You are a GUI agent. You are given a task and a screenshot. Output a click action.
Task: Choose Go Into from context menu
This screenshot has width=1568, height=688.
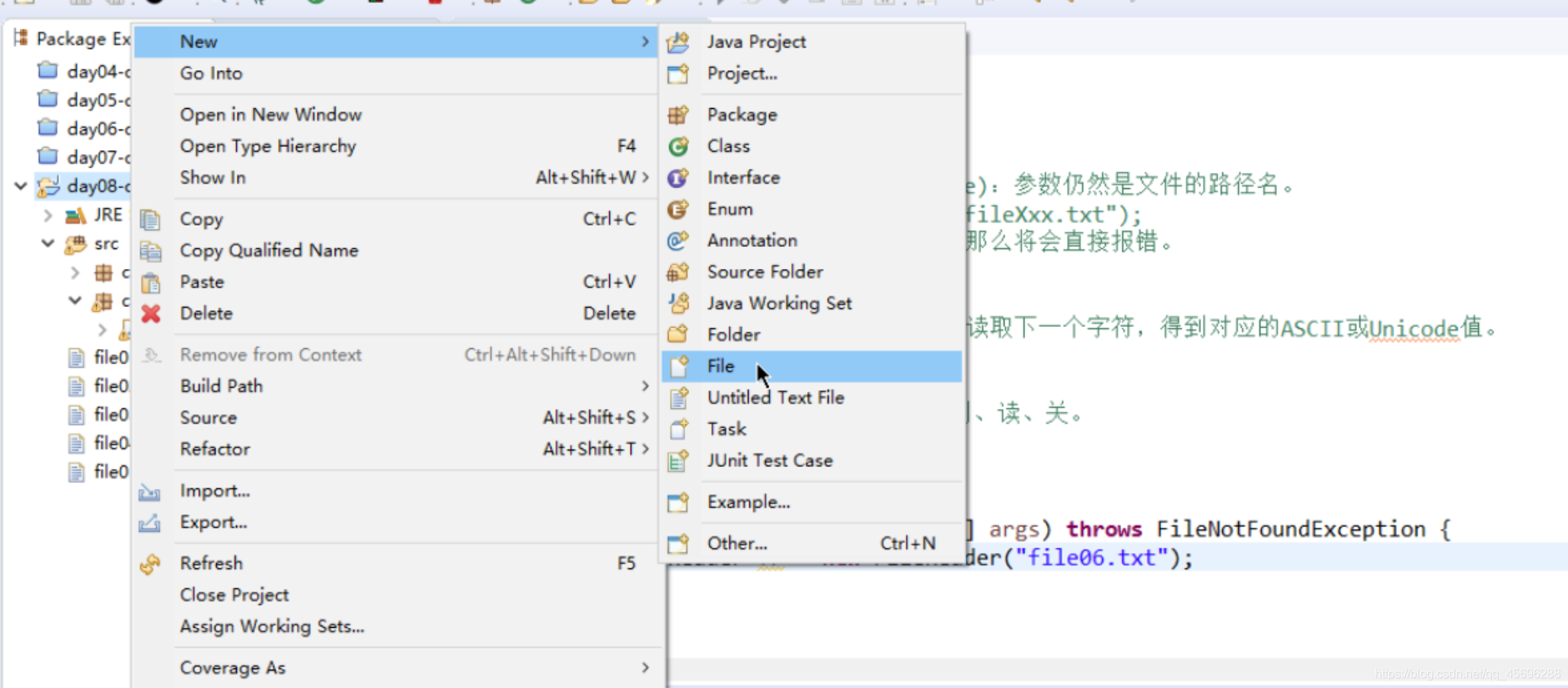click(211, 73)
